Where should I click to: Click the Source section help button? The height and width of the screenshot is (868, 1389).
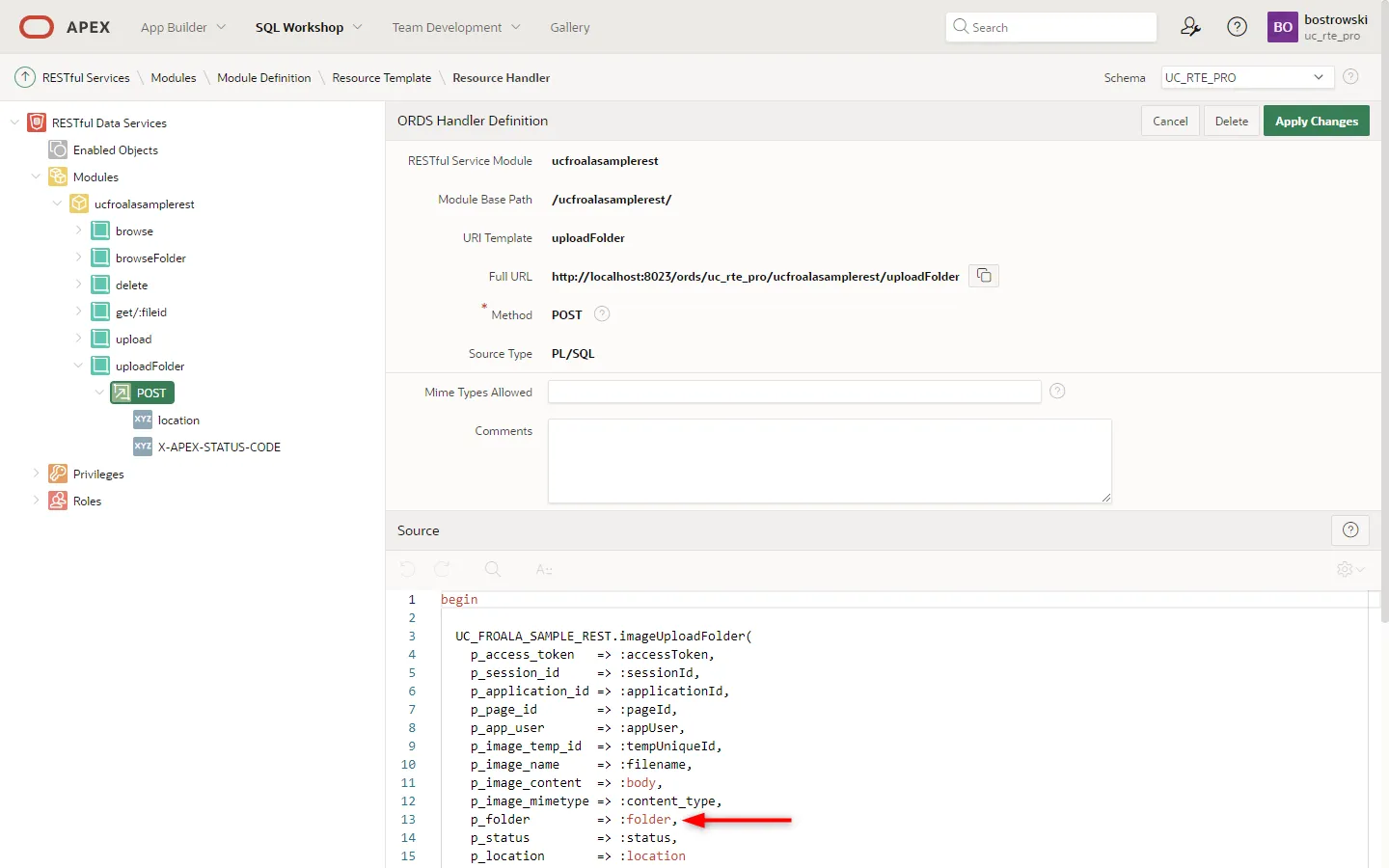tap(1350, 529)
